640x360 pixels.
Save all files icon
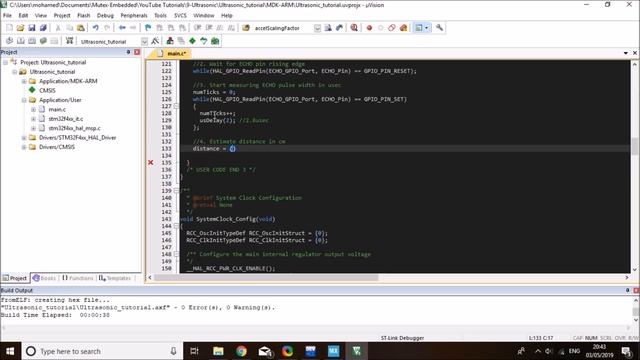[x=43, y=28]
